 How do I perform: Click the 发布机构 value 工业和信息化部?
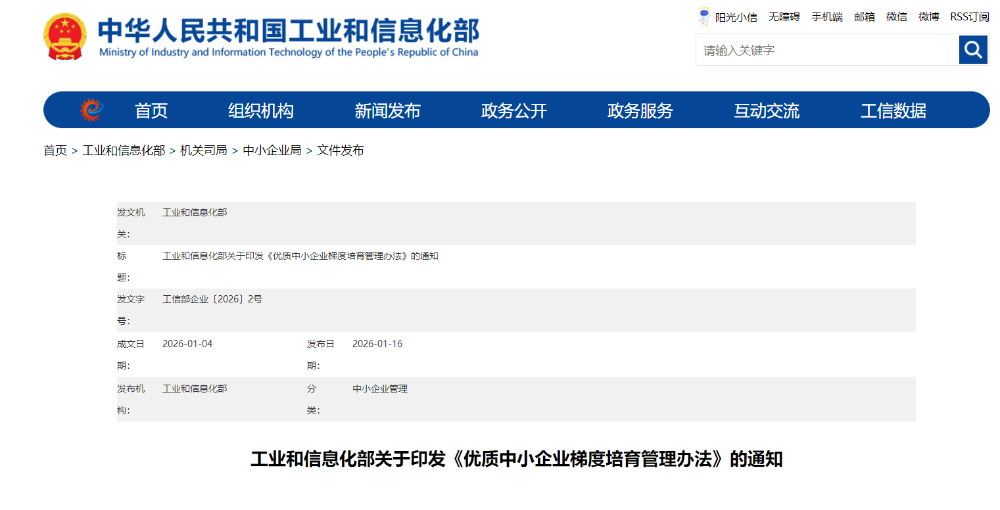195,389
